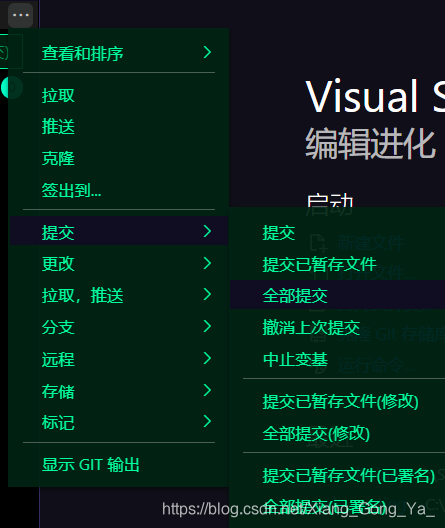Image resolution: width=445 pixels, height=528 pixels.
Task: Open the 分支 submenu
Action: tap(119, 327)
